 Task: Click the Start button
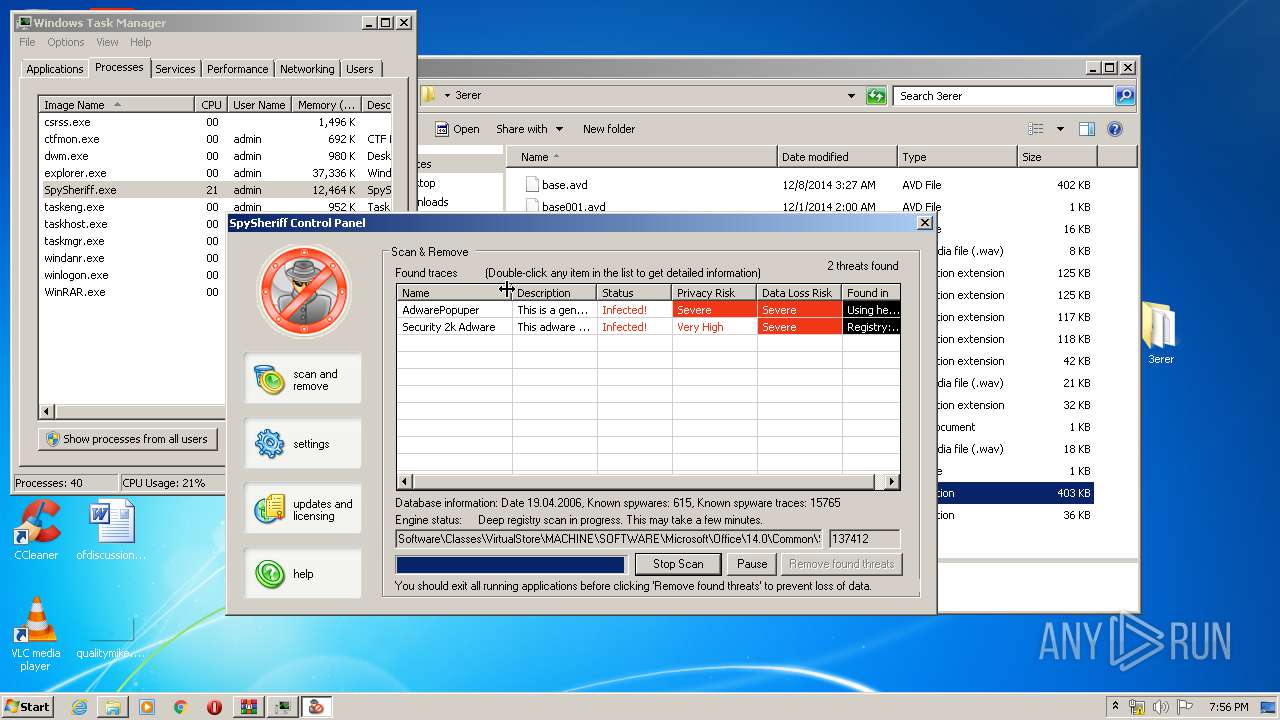tap(27, 707)
